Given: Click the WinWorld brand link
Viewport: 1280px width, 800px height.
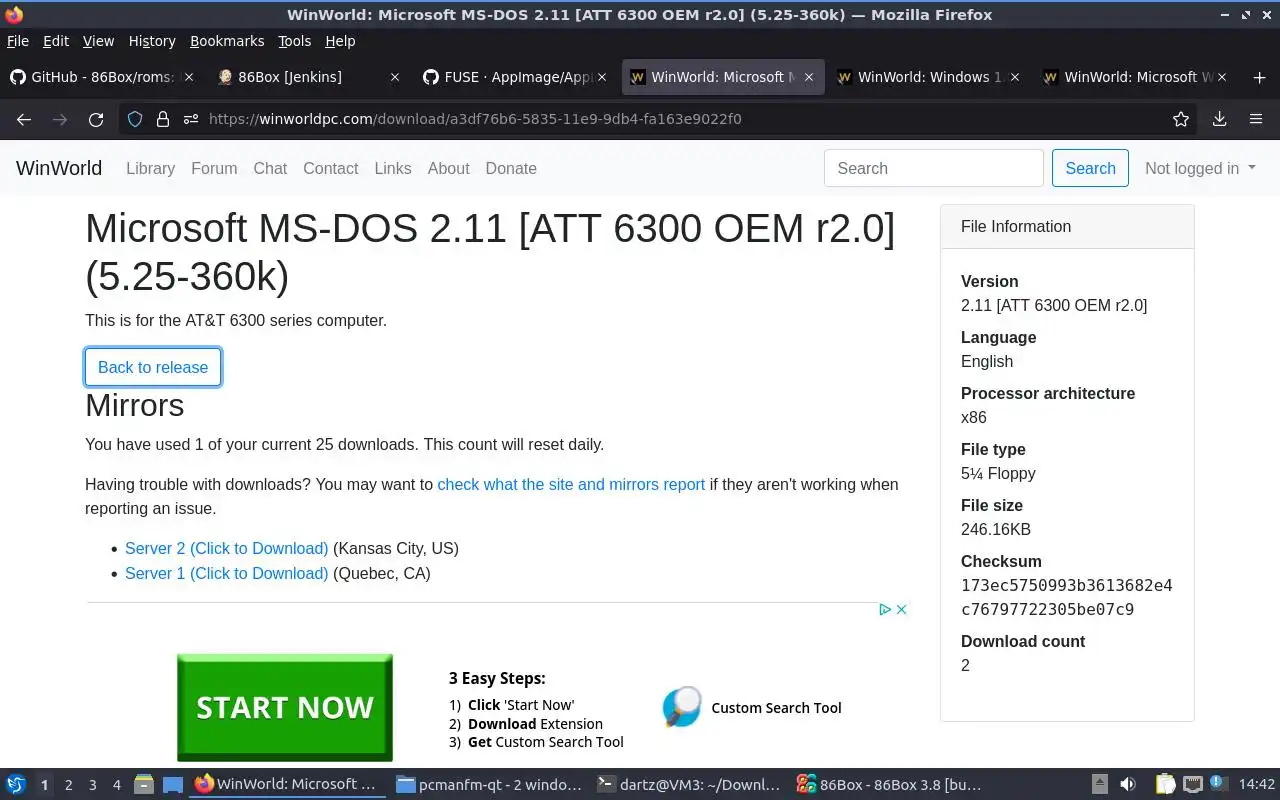Looking at the screenshot, I should tap(59, 168).
